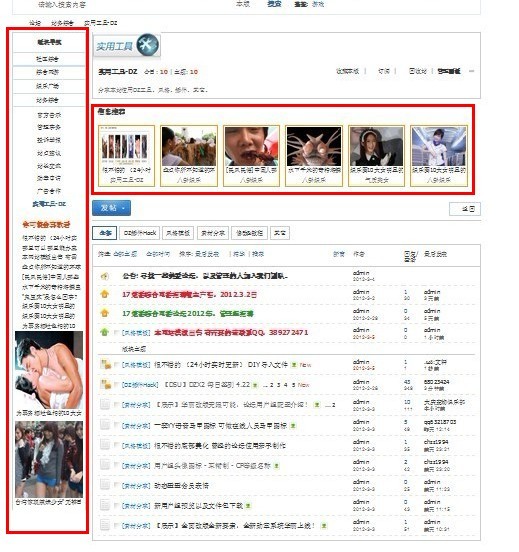This screenshot has height=552, width=519.
Task: Tick checkbox of thread last replied 昨天 12:14
Action: tap(116, 425)
